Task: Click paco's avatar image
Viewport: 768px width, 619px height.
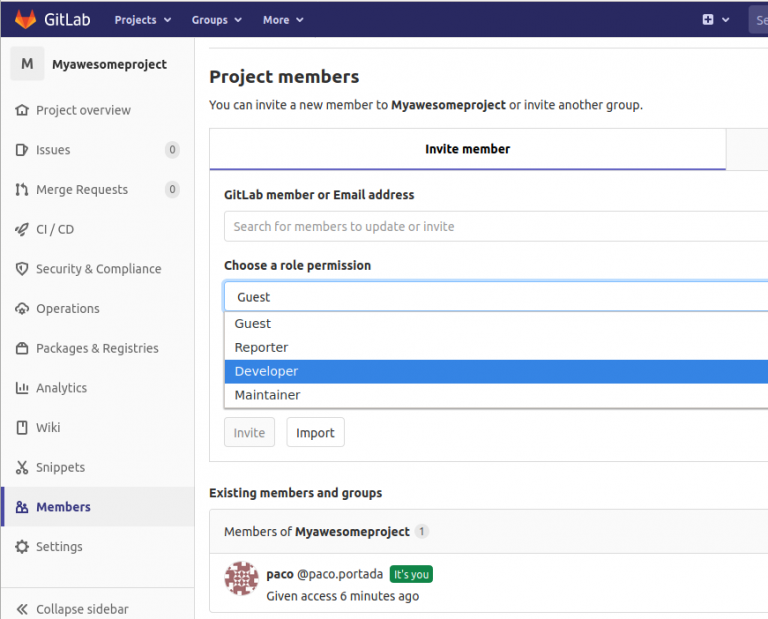Action: pyautogui.click(x=241, y=578)
